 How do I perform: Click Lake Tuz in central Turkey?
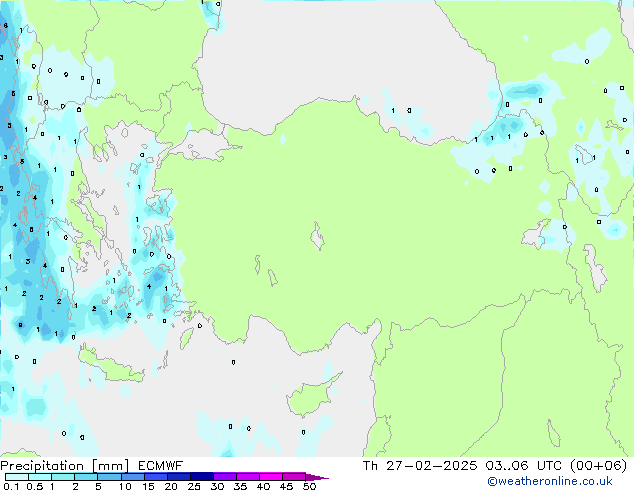319,240
